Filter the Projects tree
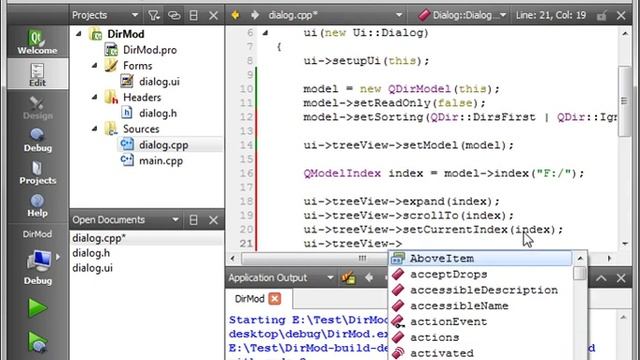Viewport: 640px width, 360px height. tap(154, 16)
